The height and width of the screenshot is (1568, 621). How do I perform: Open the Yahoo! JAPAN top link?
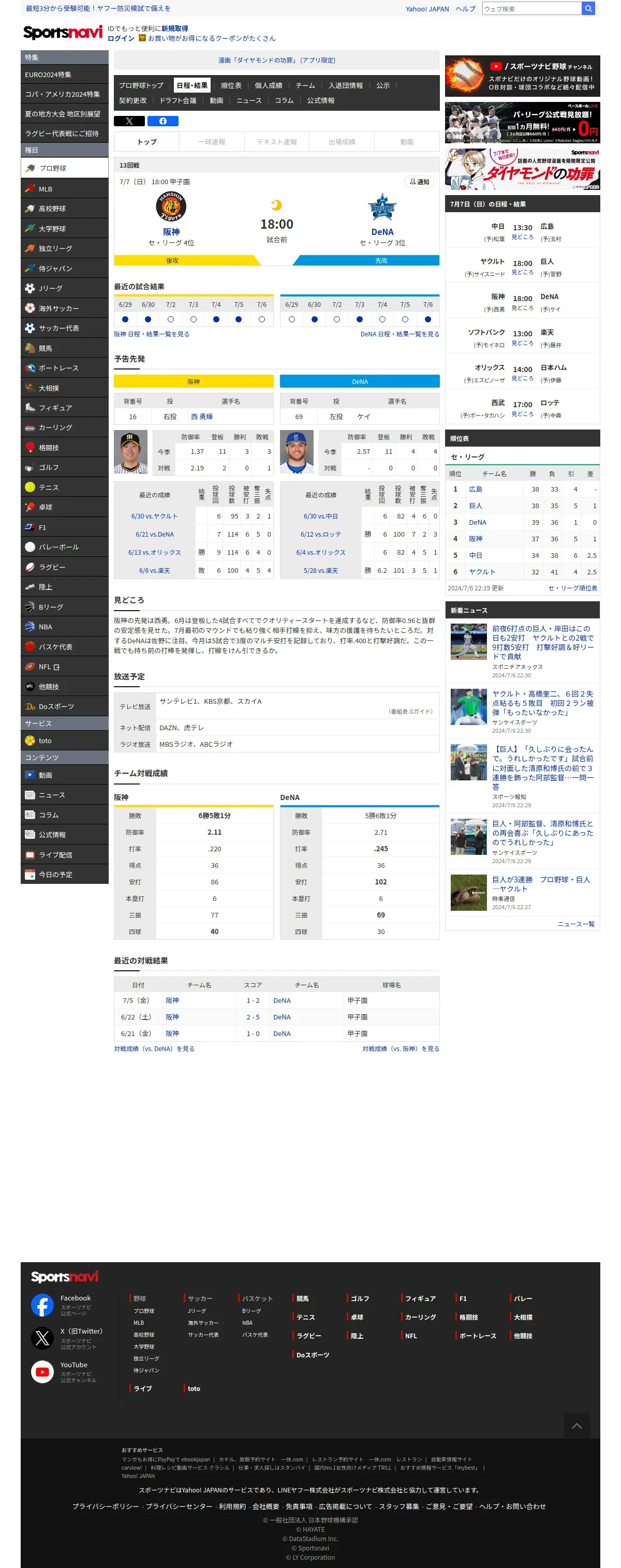[427, 8]
